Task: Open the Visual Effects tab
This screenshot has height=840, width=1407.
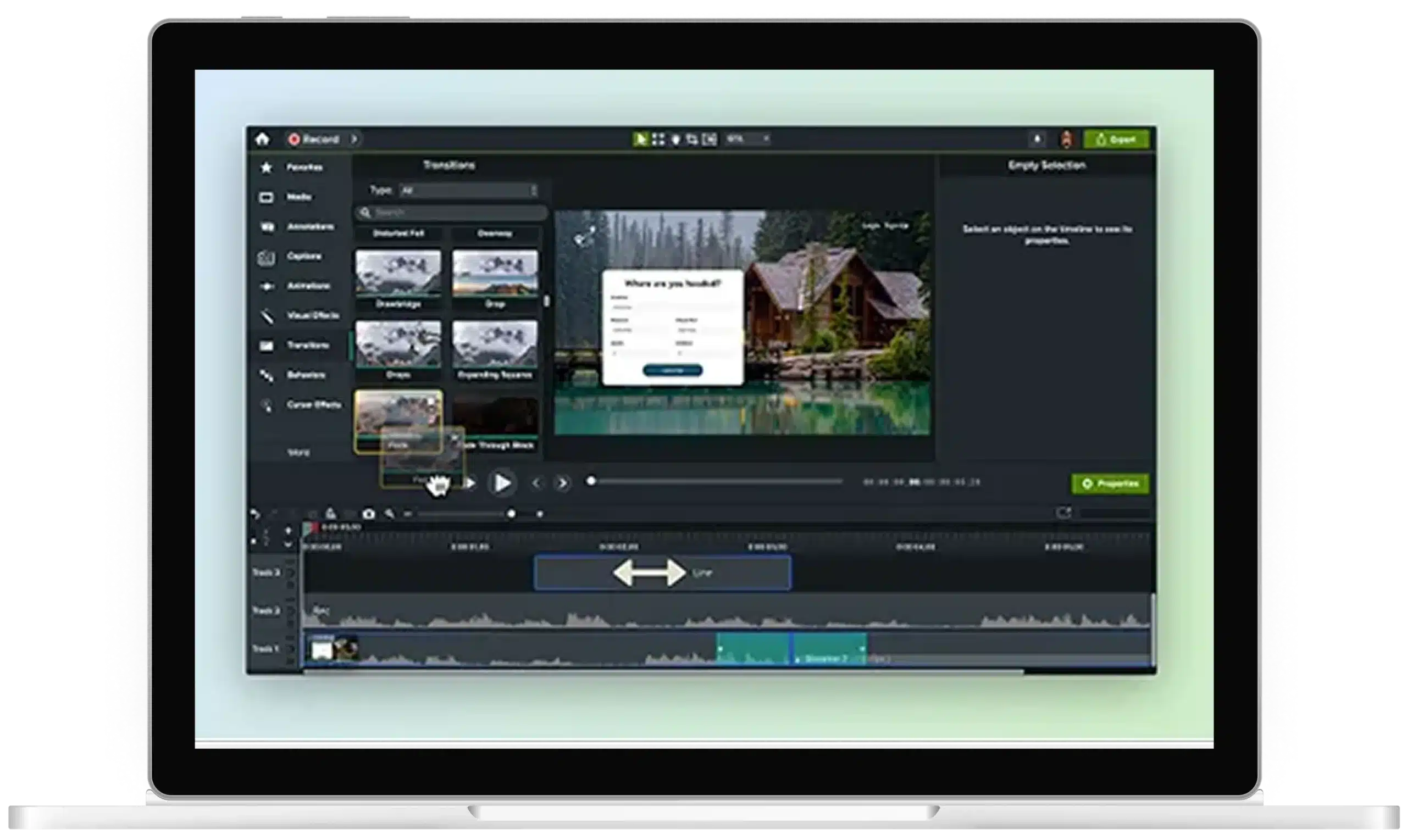Action: (x=300, y=316)
